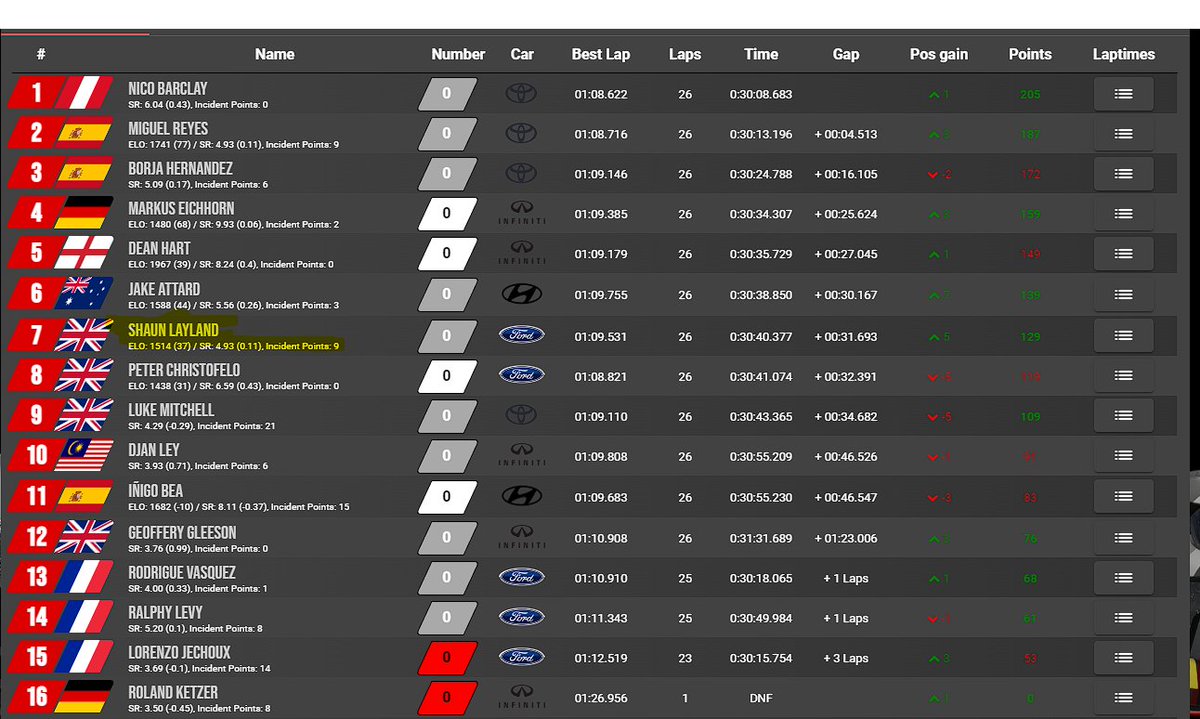Click Ford logo in Shaun Layland row
Image resolution: width=1200 pixels, height=719 pixels.
coord(521,335)
